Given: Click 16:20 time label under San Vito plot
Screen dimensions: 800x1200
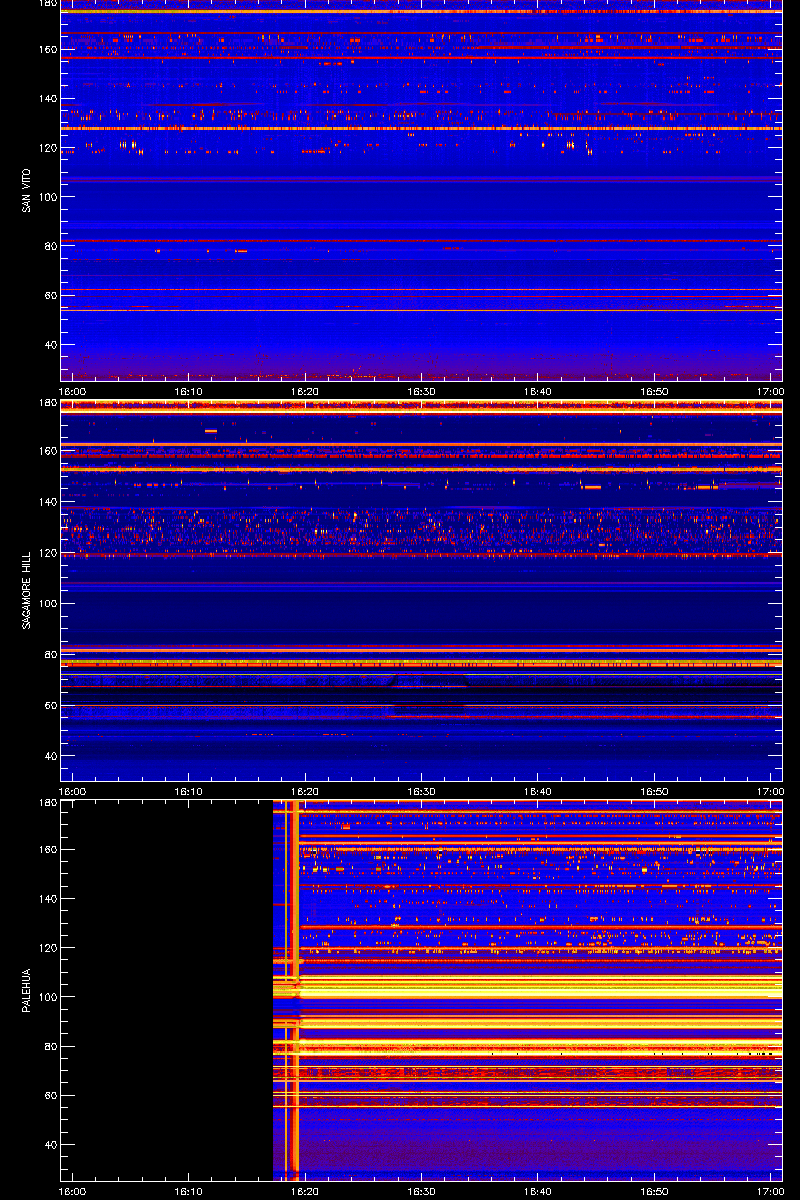Looking at the screenshot, I should tap(305, 392).
